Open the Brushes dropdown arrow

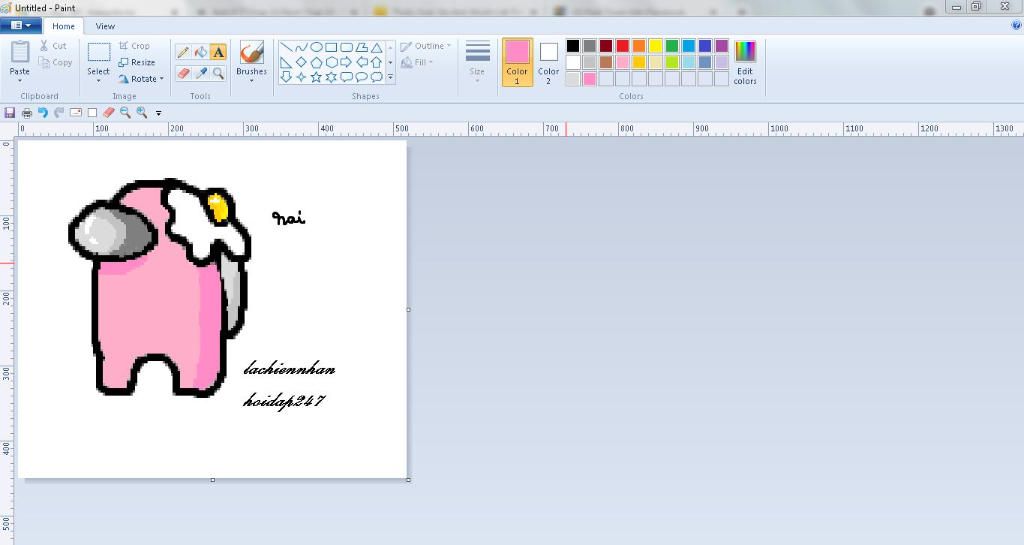click(x=251, y=81)
